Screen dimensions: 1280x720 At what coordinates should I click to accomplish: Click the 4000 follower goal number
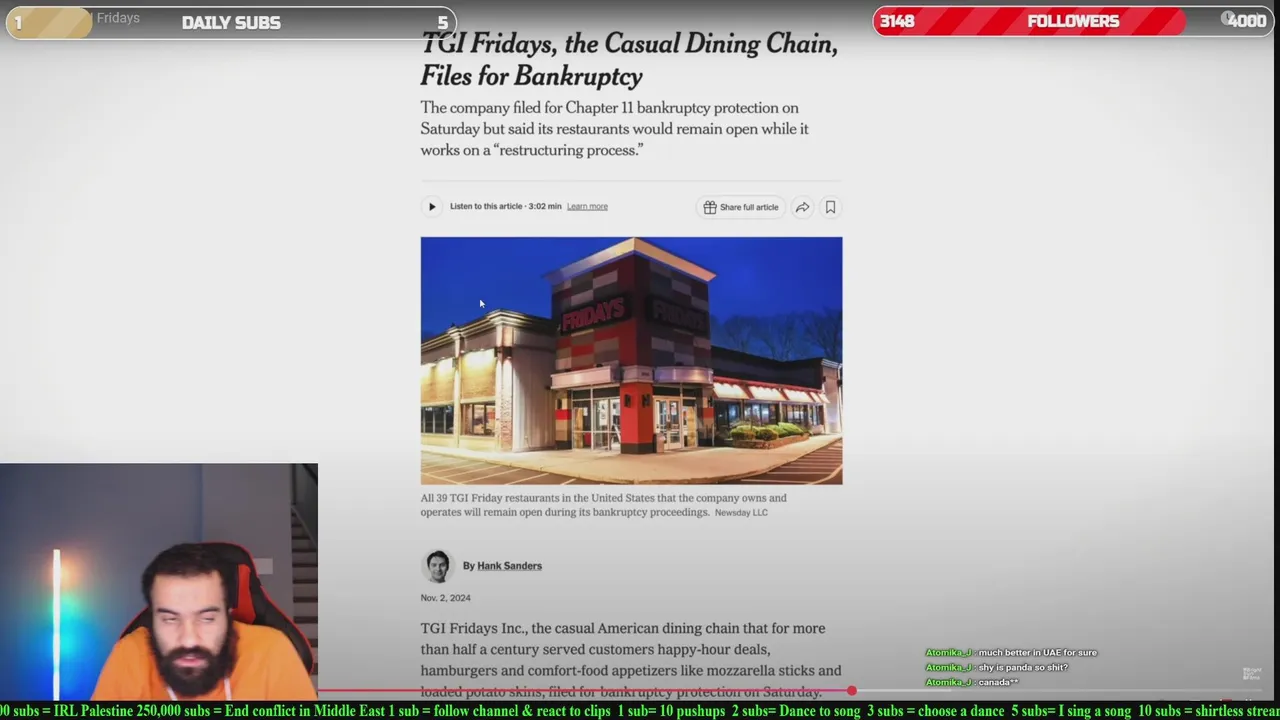[1246, 21]
